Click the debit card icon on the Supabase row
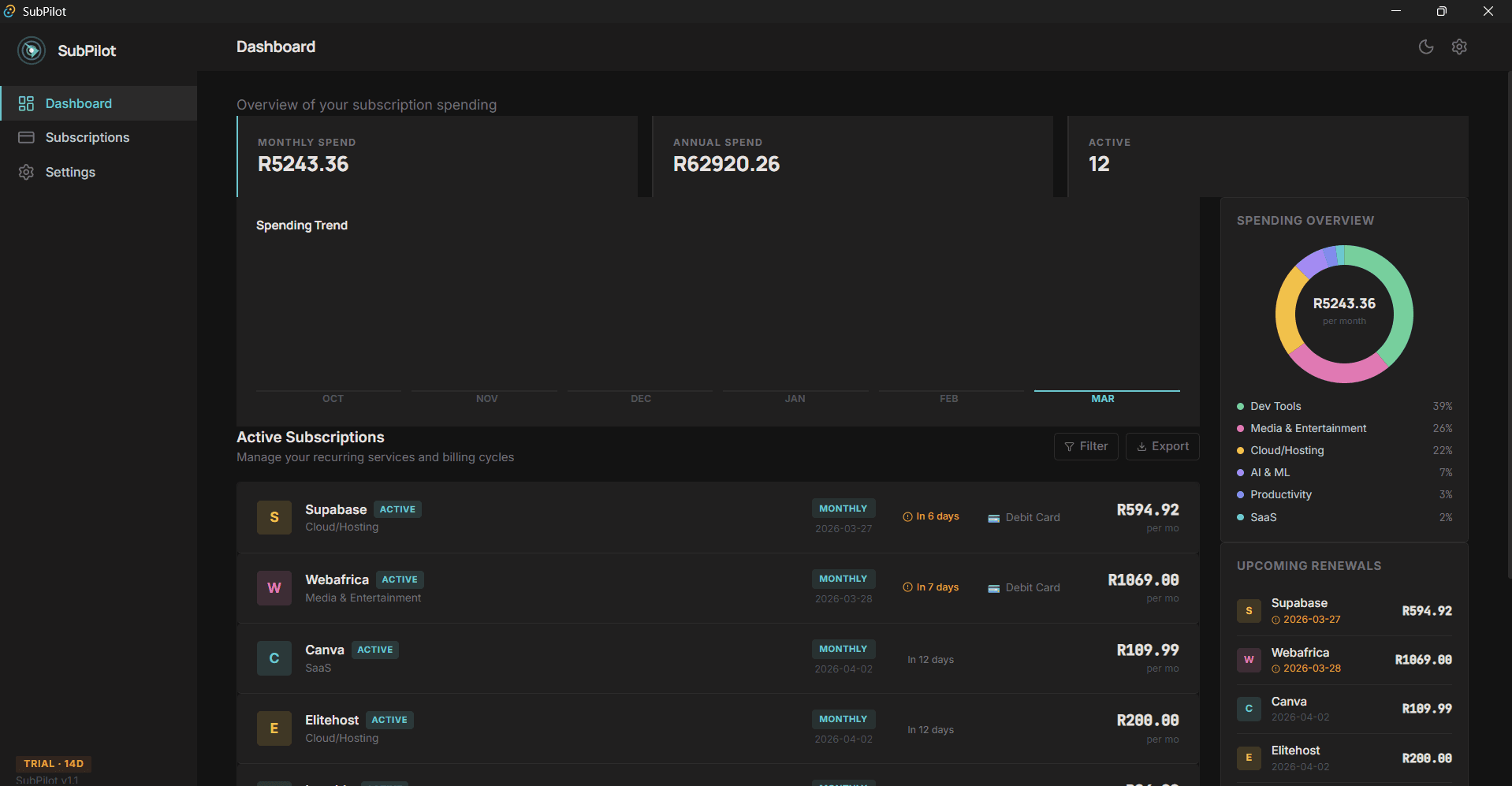This screenshot has width=1512, height=786. pyautogui.click(x=992, y=517)
